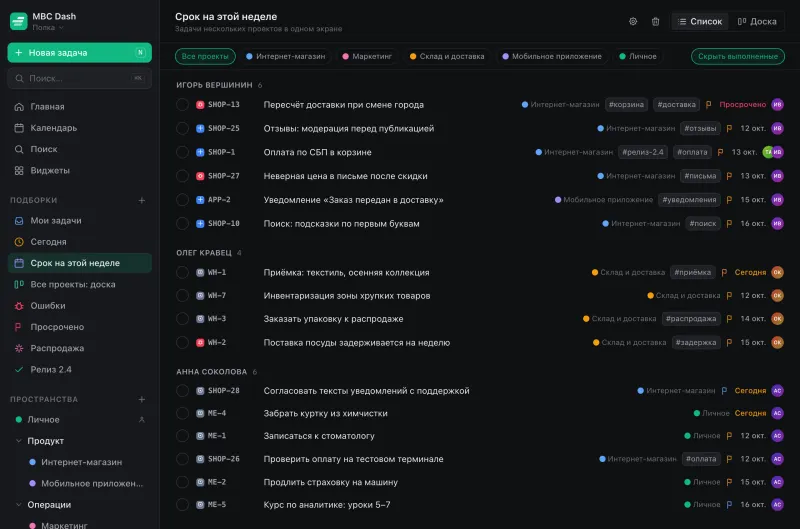Open Главная home icon in sidebar
The image size is (800, 529).
point(19,107)
